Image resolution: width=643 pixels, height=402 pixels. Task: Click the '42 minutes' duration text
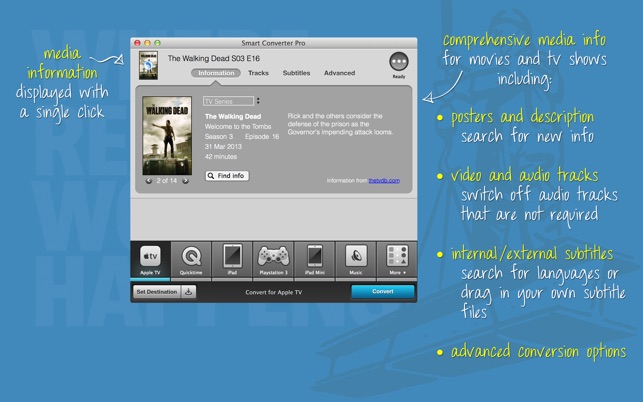(x=221, y=156)
